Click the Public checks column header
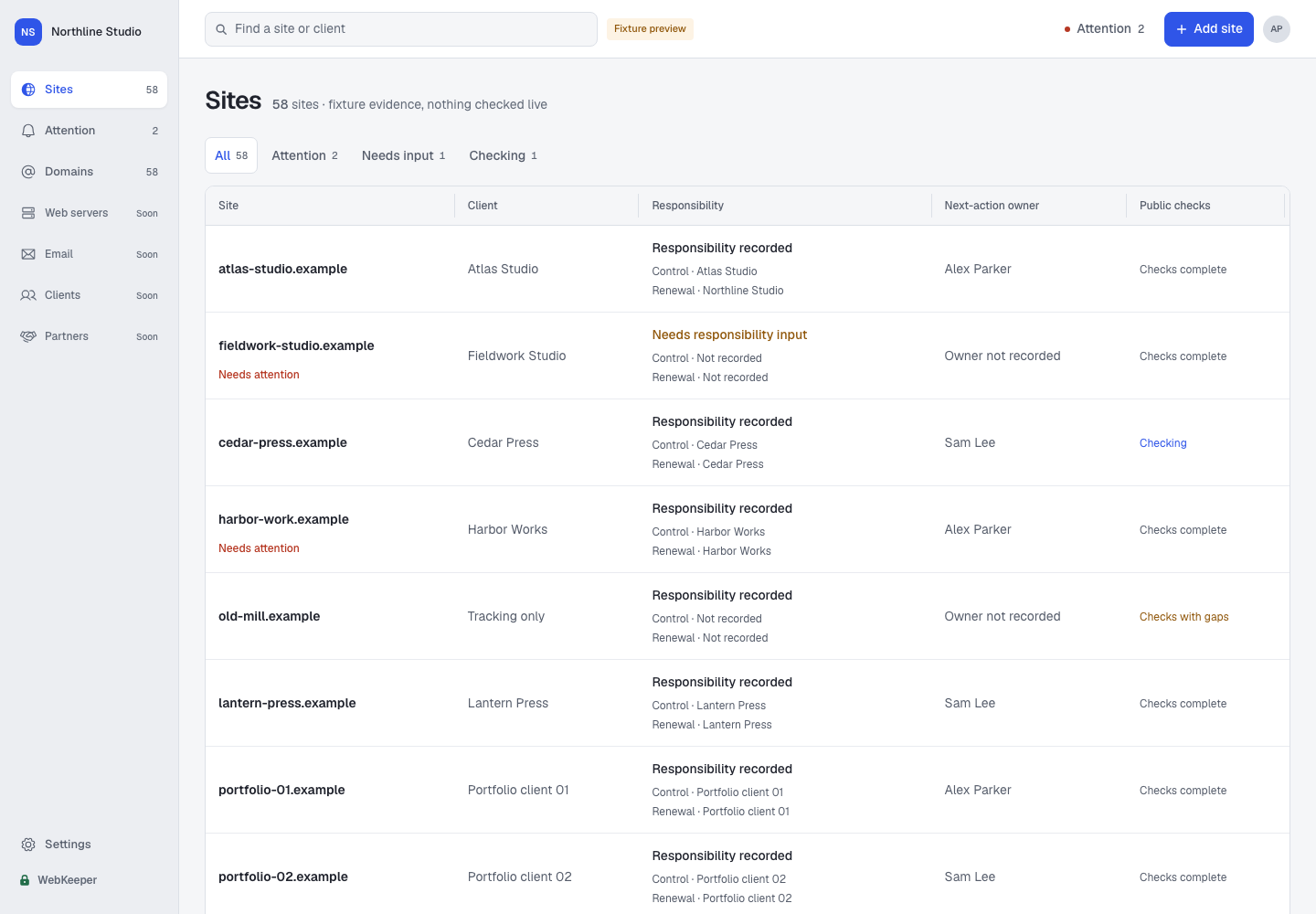 coord(1174,206)
